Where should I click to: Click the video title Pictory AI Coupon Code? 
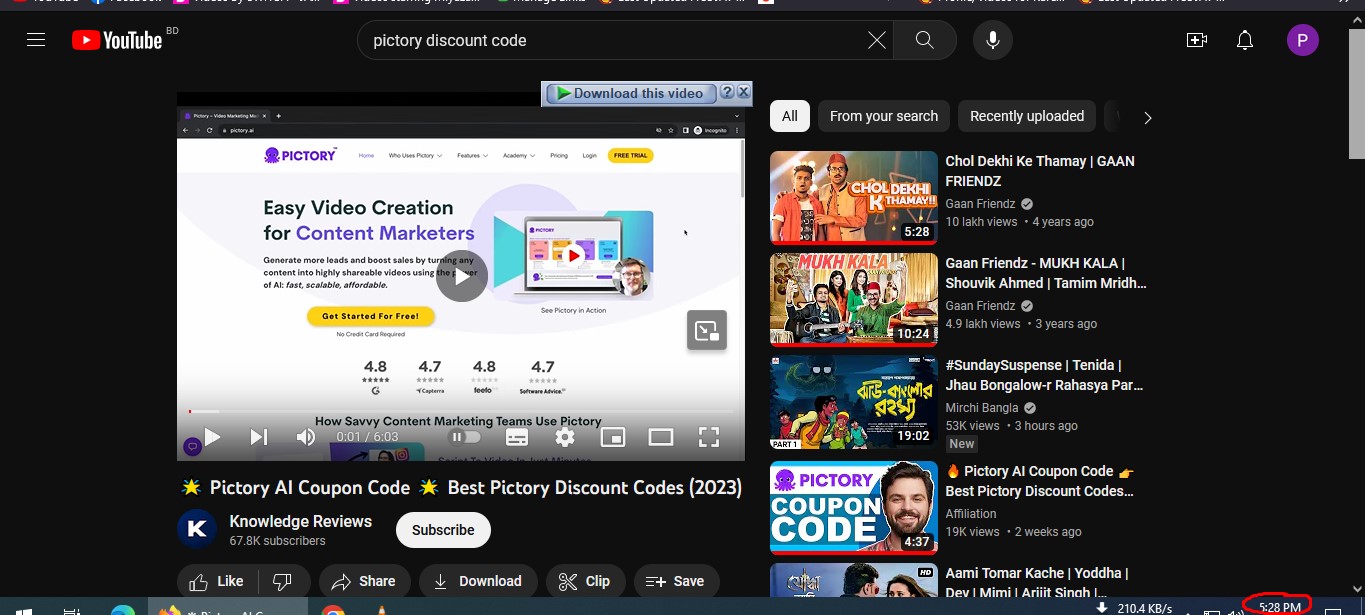[x=461, y=488]
